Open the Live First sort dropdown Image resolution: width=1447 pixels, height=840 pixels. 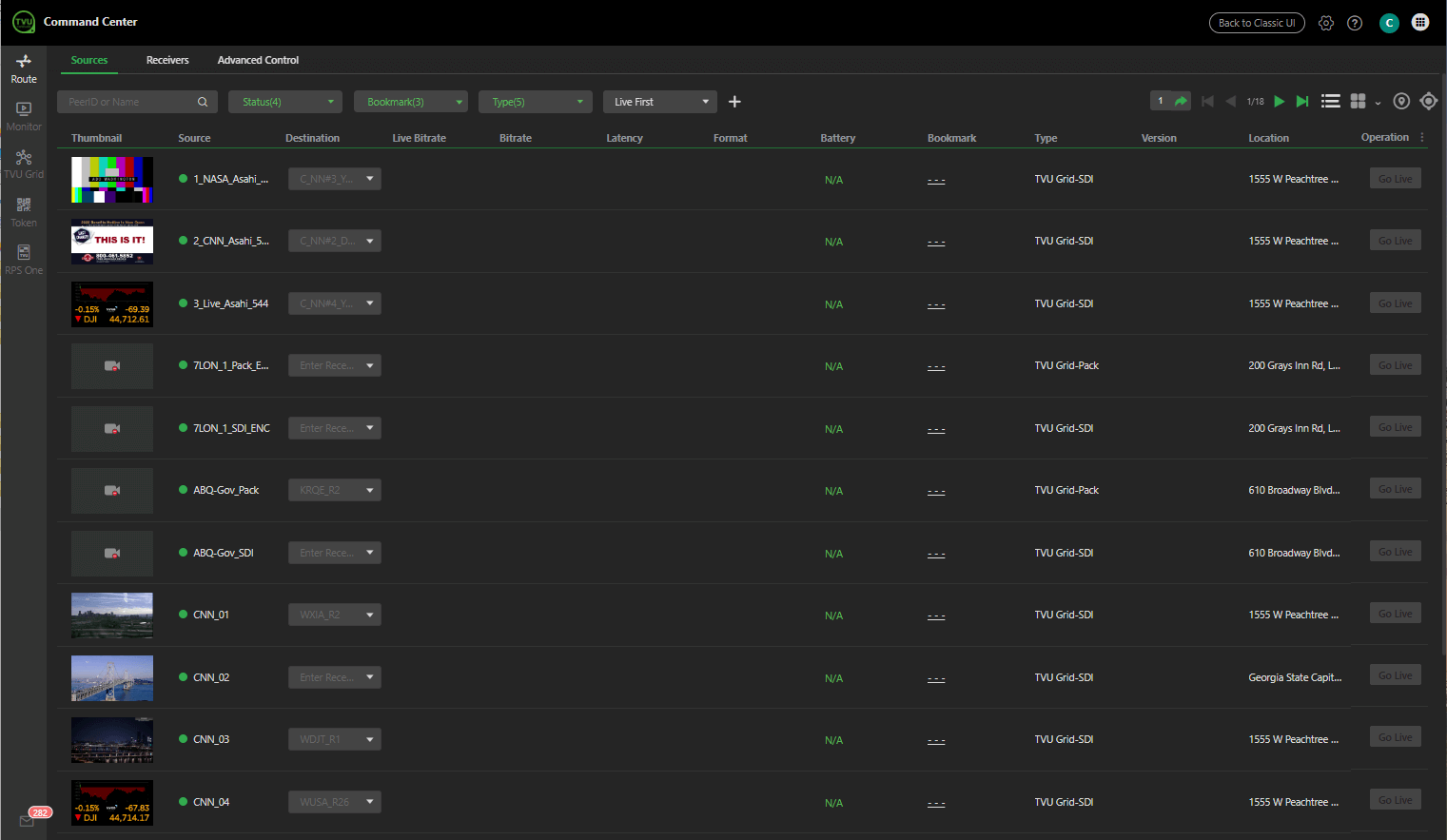pyautogui.click(x=660, y=102)
